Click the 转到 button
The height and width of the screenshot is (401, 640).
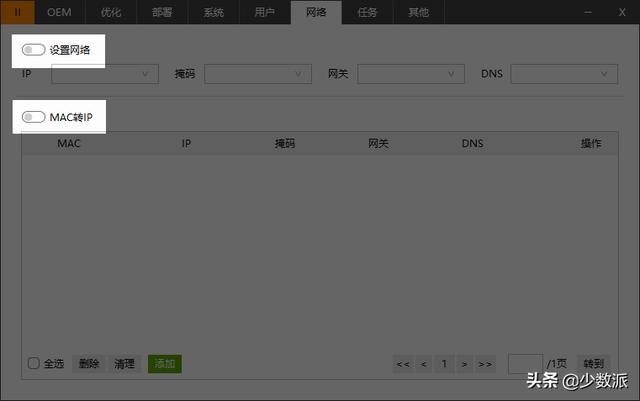click(x=593, y=363)
